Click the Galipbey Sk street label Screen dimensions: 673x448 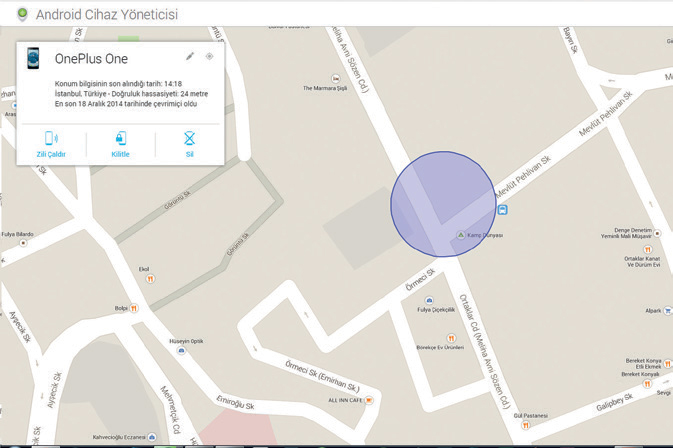click(615, 402)
